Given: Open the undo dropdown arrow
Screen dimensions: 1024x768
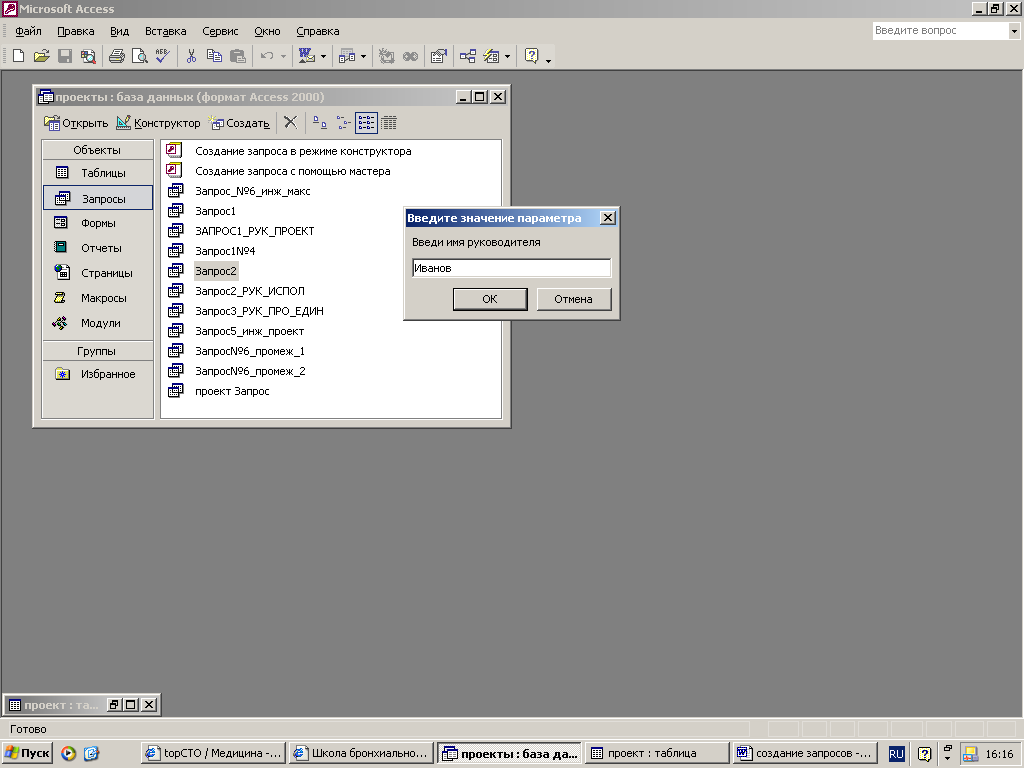Looking at the screenshot, I should pyautogui.click(x=283, y=56).
